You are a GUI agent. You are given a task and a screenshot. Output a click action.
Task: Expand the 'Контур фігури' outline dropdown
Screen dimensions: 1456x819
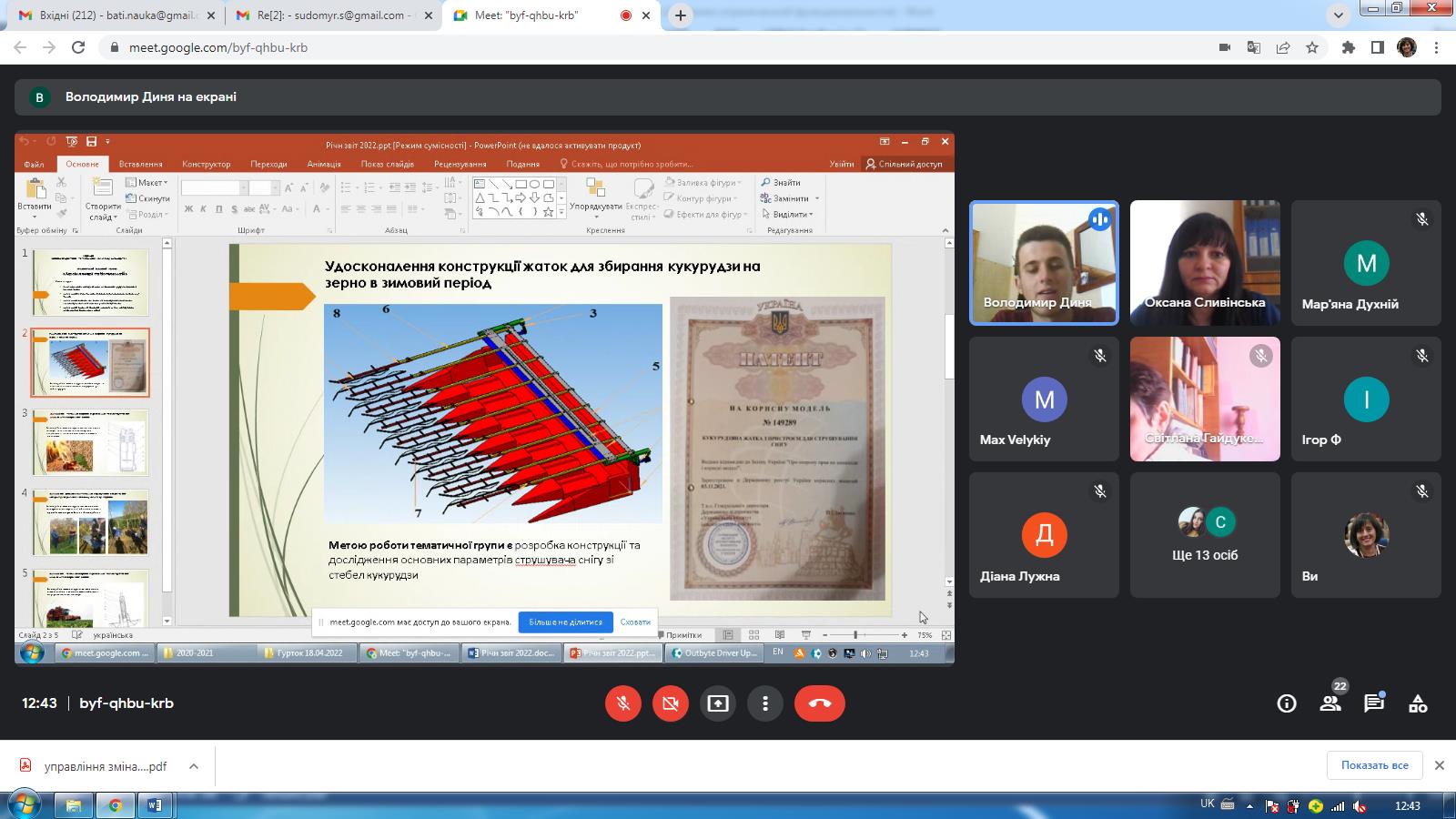click(702, 198)
